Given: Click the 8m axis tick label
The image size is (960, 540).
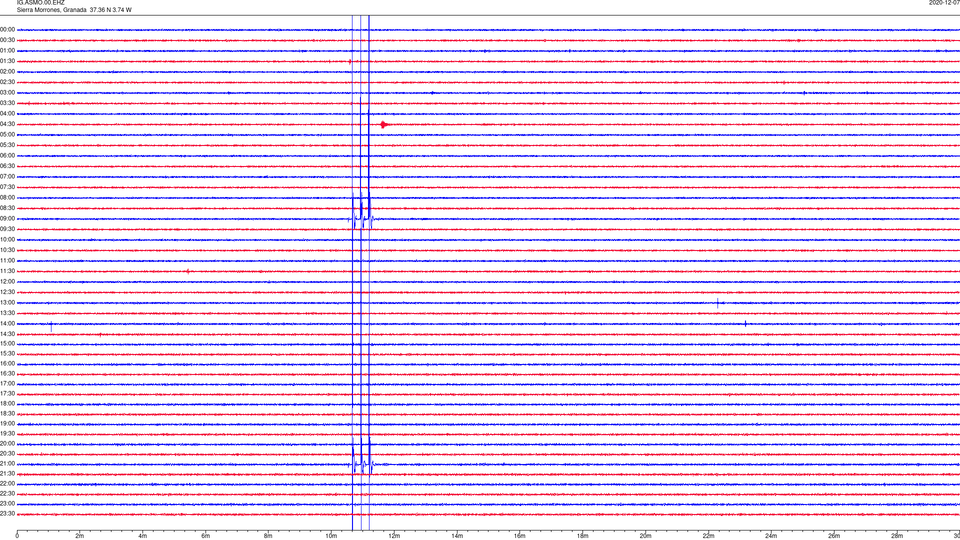Looking at the screenshot, I should pyautogui.click(x=268, y=536).
